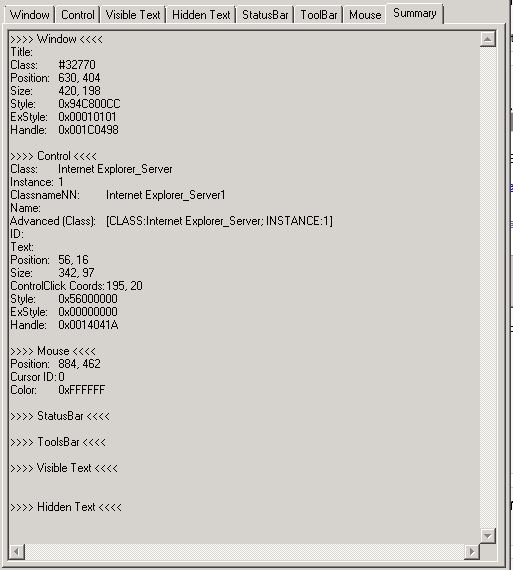The image size is (513, 570).
Task: Click the horizontal scrollbar left arrow
Action: click(16, 552)
